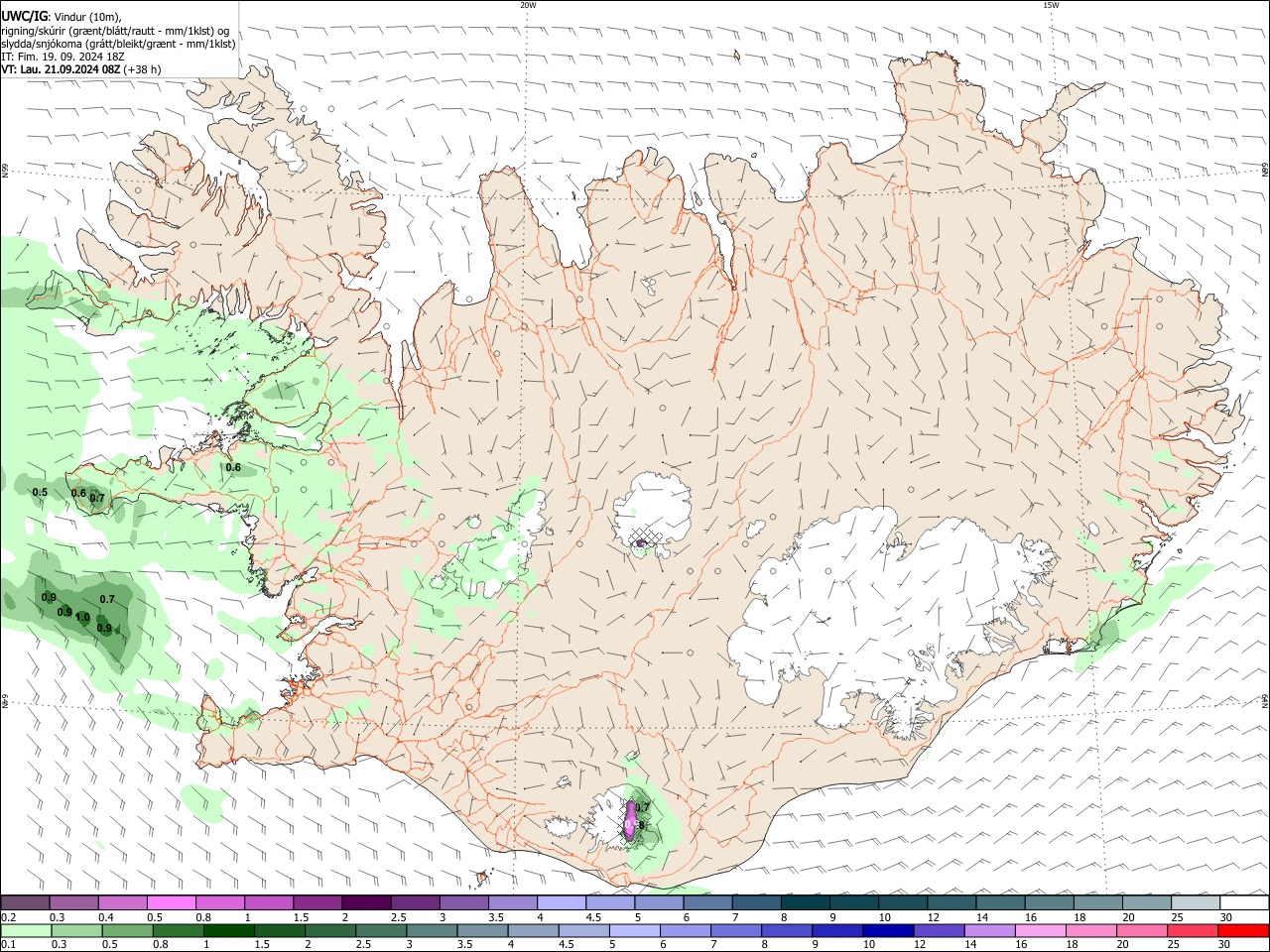Click the 'VT: Lau. 21.09.2024 08Z (+38 h)' line
This screenshot has width=1270, height=952.
coord(80,69)
